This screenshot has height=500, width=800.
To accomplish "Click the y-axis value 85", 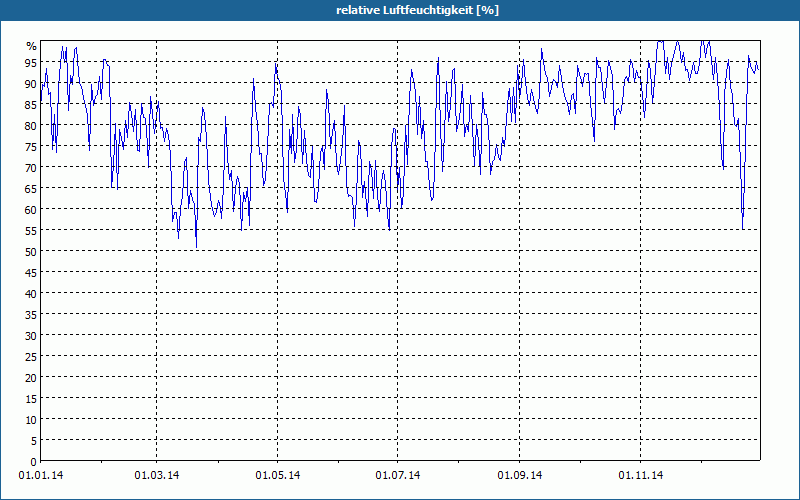I will pos(31,105).
